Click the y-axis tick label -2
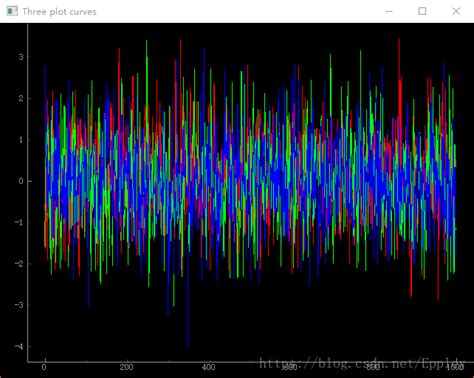 tap(19, 264)
